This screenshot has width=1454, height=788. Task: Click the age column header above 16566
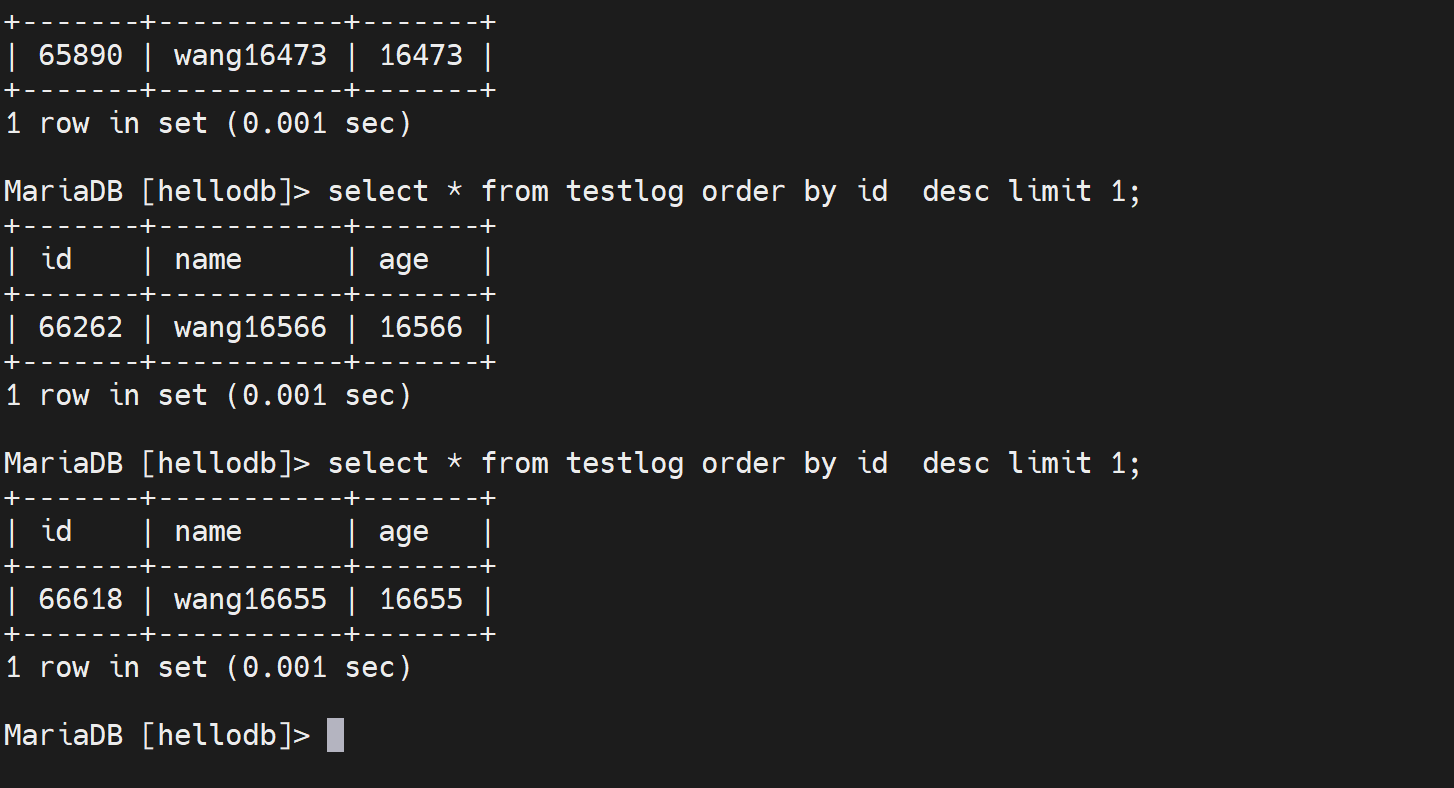[403, 260]
